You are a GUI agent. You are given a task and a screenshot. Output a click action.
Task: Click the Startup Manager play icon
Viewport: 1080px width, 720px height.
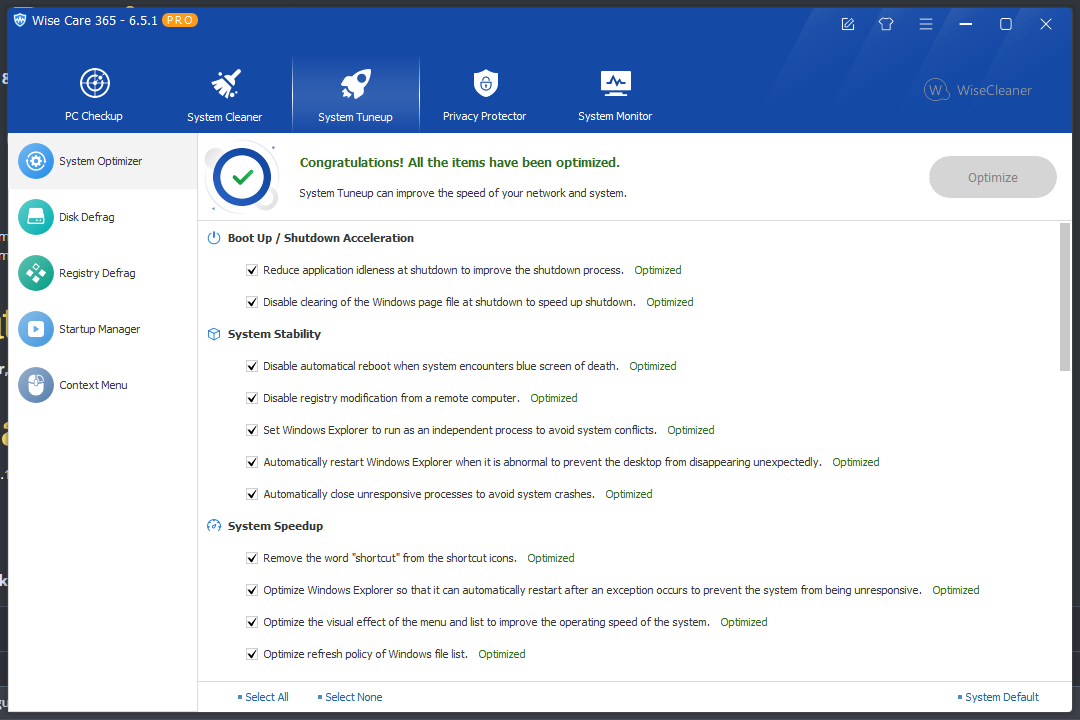pos(36,329)
